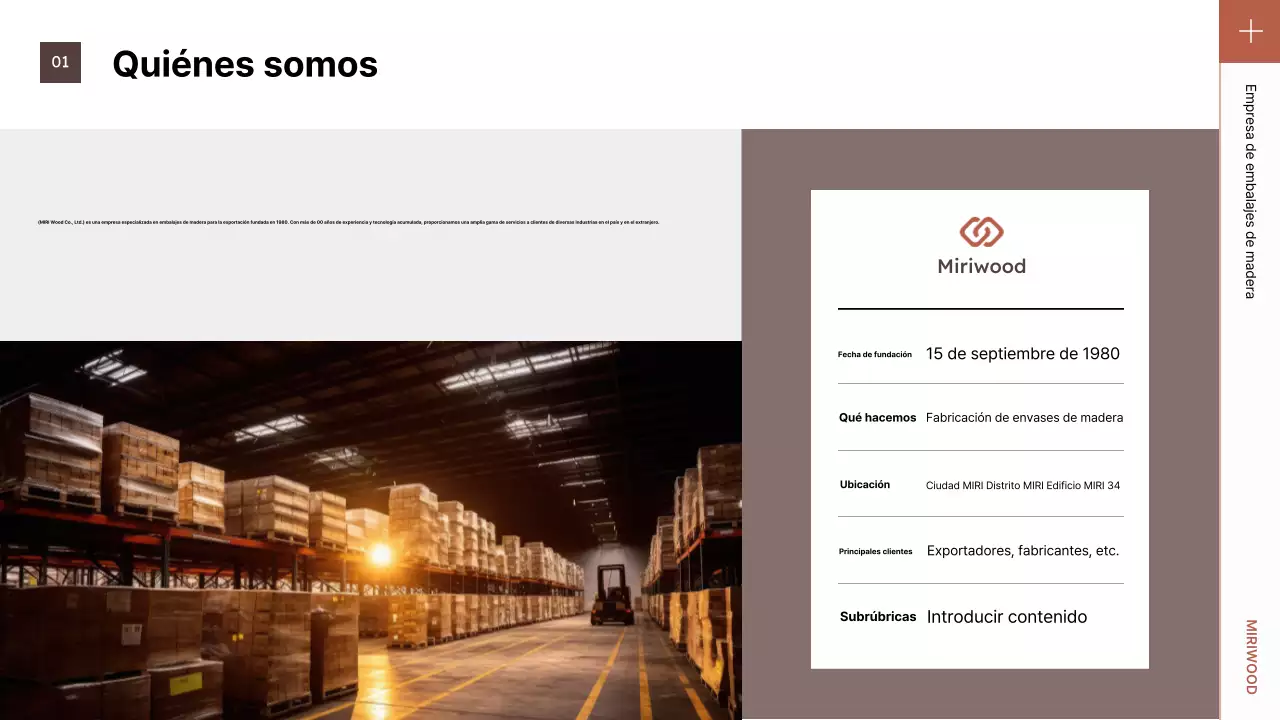Select the "Fecha de fundación" label
Viewport: 1280px width, 720px height.
pyautogui.click(x=875, y=353)
